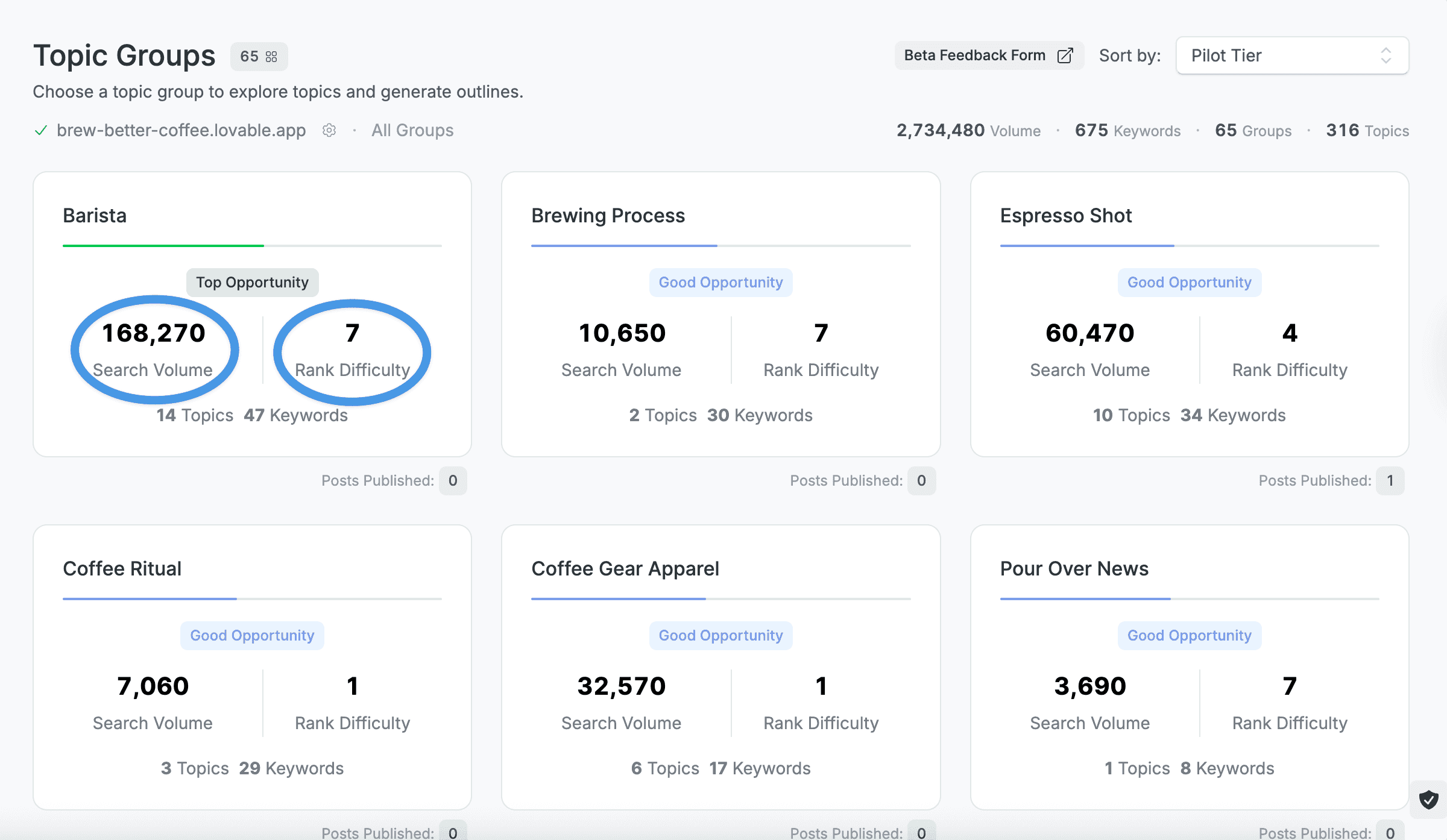Open the Barista topic group card
This screenshot has width=1447, height=840.
coord(252,315)
